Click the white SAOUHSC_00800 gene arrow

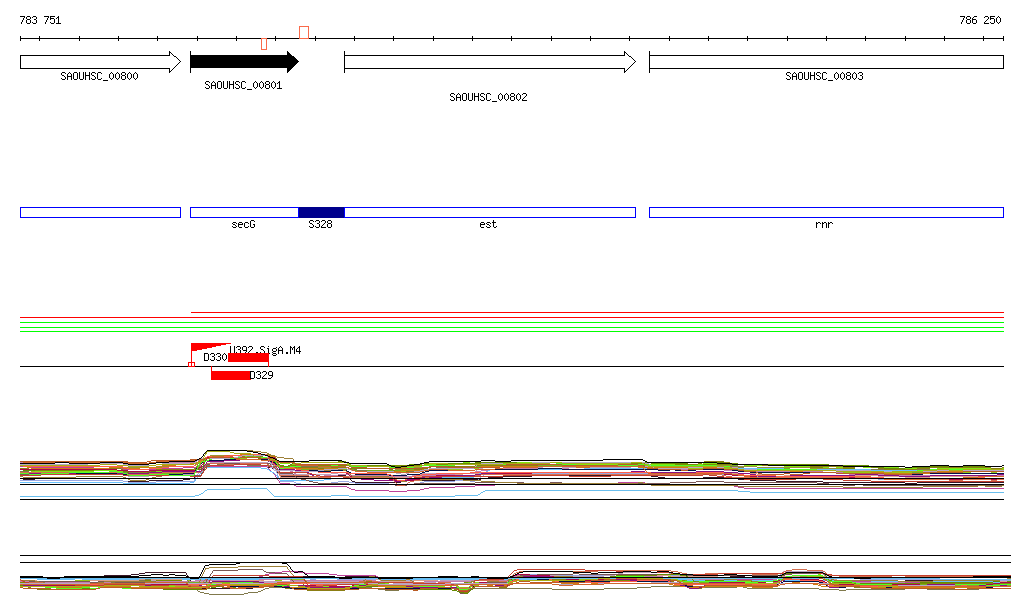click(x=100, y=62)
